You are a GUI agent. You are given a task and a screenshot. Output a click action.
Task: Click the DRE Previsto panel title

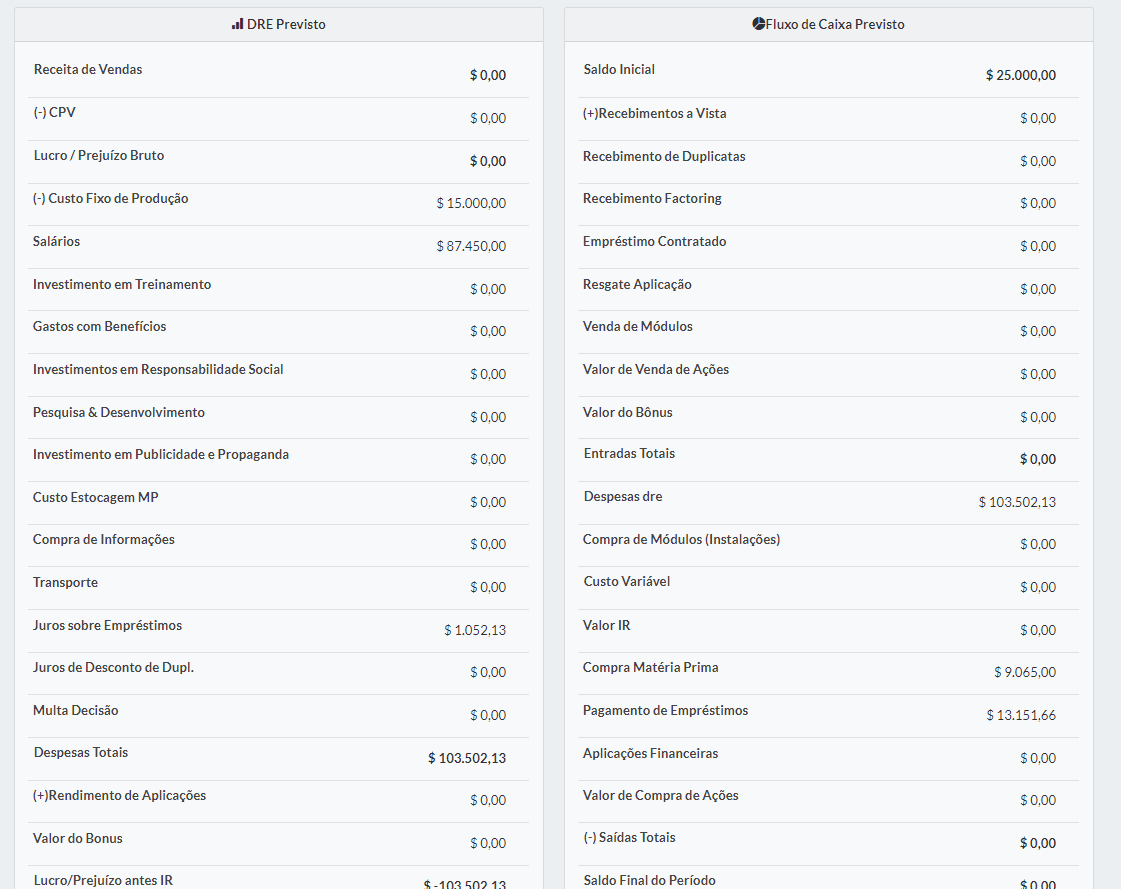[285, 24]
